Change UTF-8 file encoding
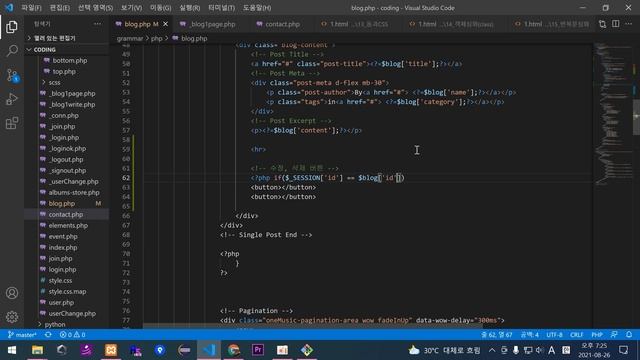 (x=554, y=335)
